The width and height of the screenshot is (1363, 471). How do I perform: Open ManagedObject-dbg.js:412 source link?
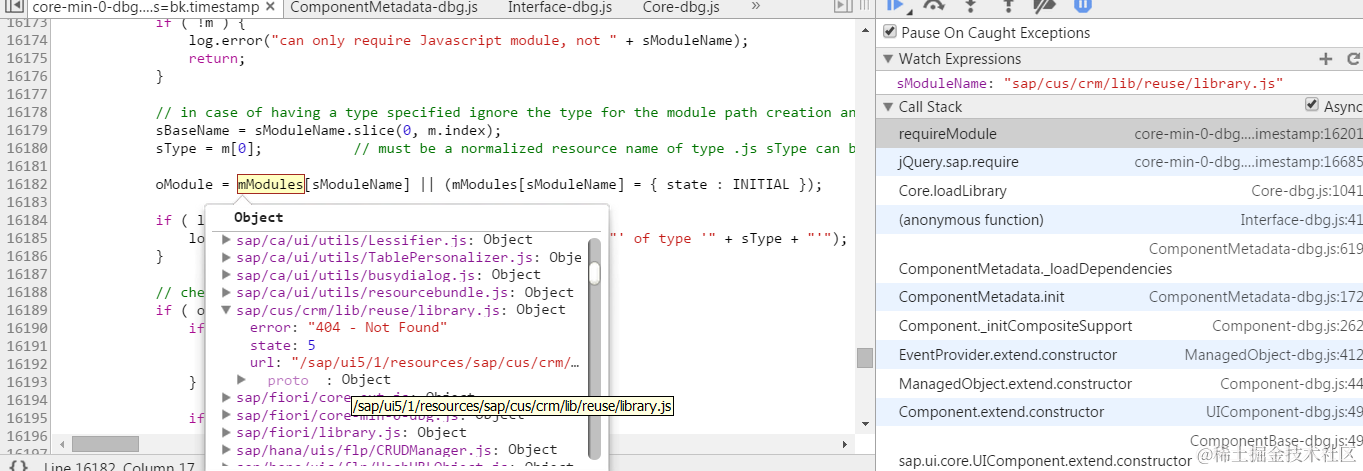tap(1273, 355)
